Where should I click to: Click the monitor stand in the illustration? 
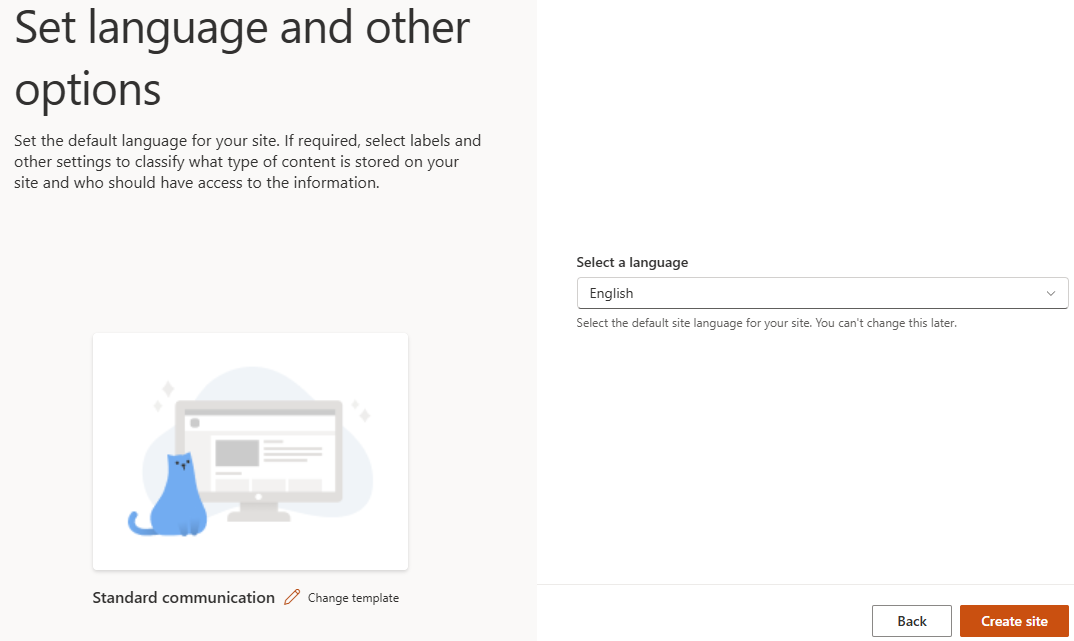coord(259,512)
